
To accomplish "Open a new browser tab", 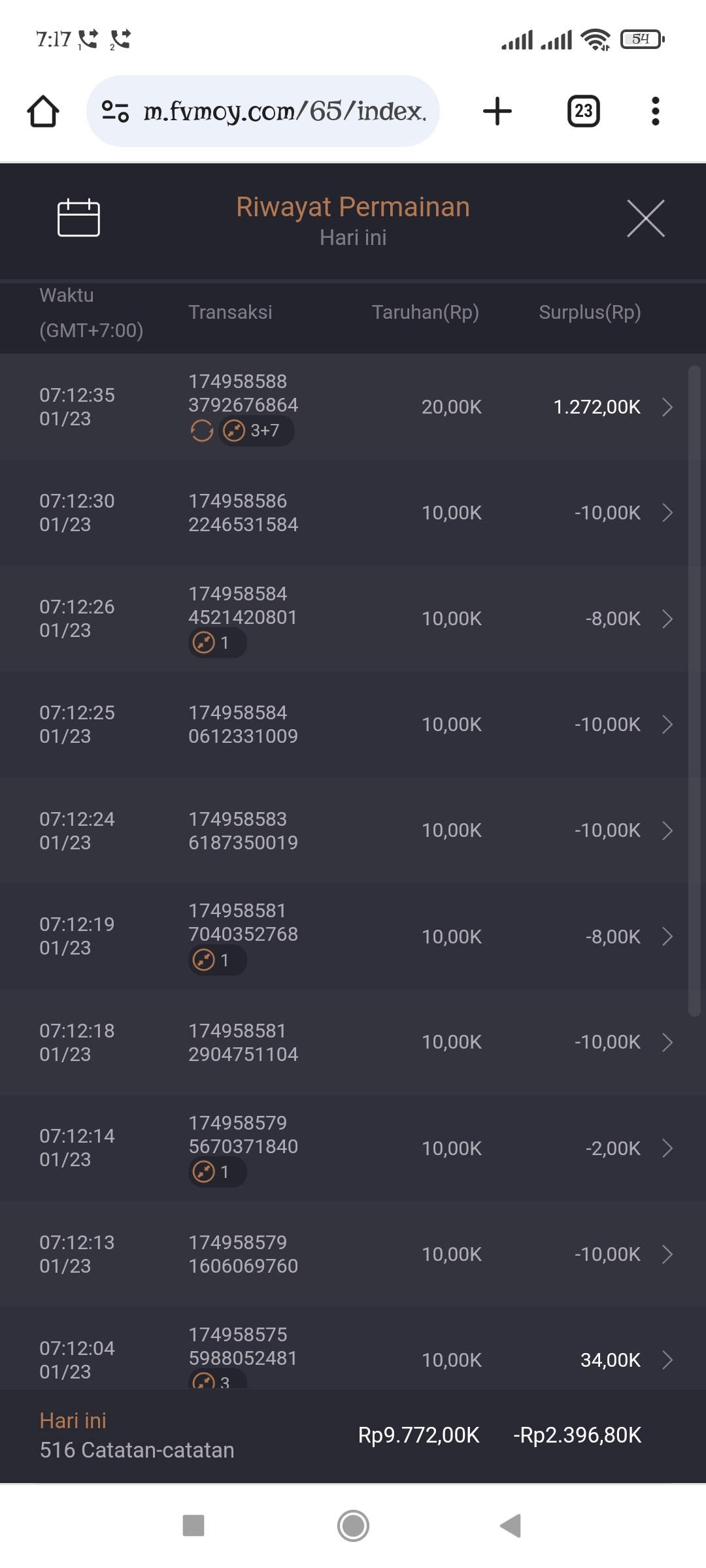I will click(x=497, y=111).
